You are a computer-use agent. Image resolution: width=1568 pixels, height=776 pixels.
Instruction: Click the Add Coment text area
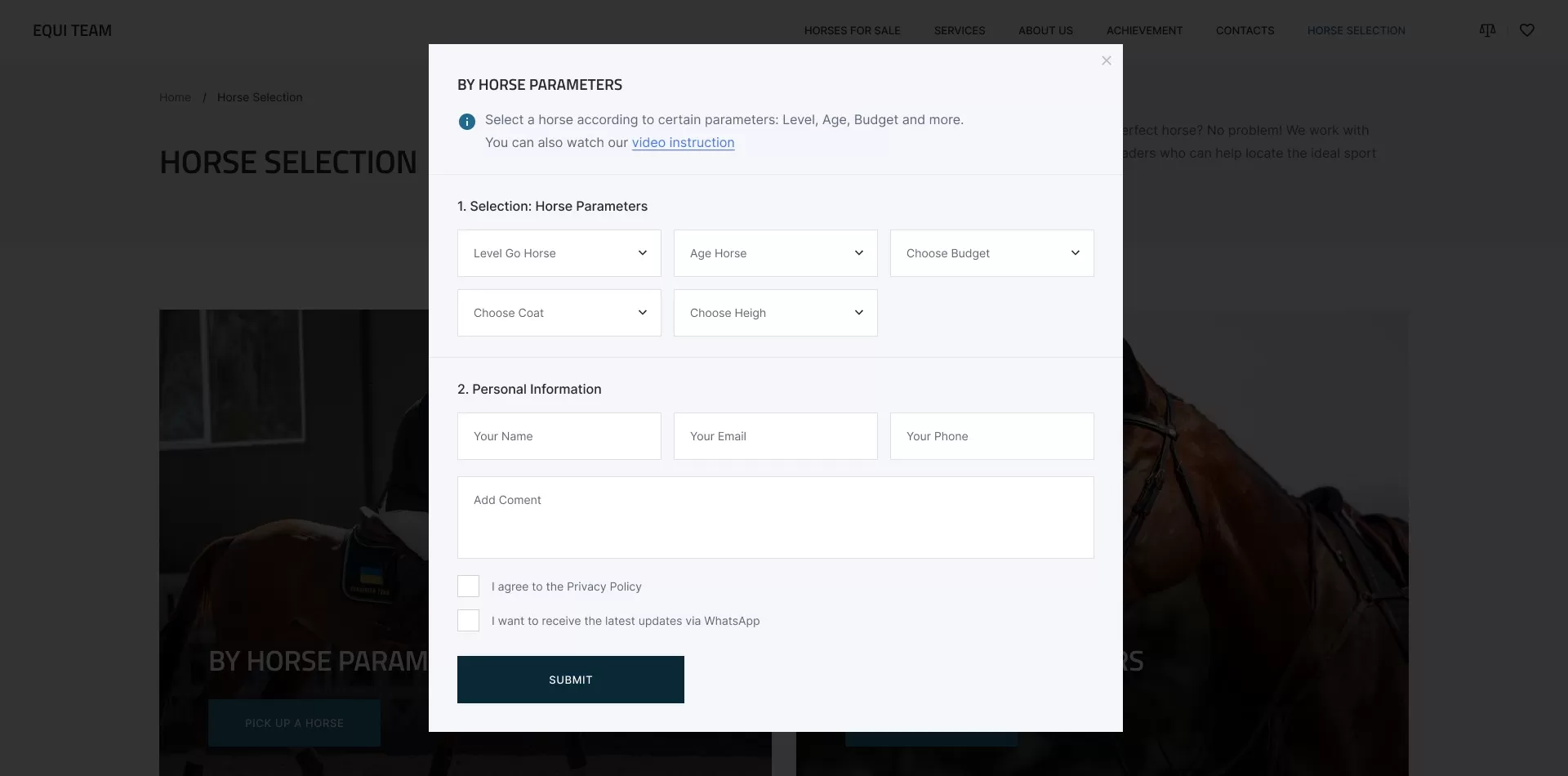click(x=776, y=518)
